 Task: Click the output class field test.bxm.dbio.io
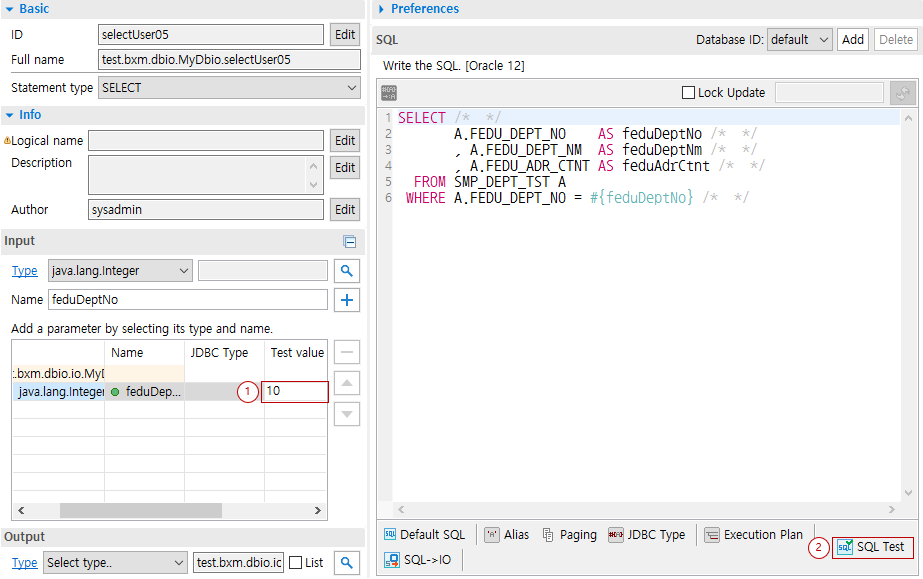[238, 563]
